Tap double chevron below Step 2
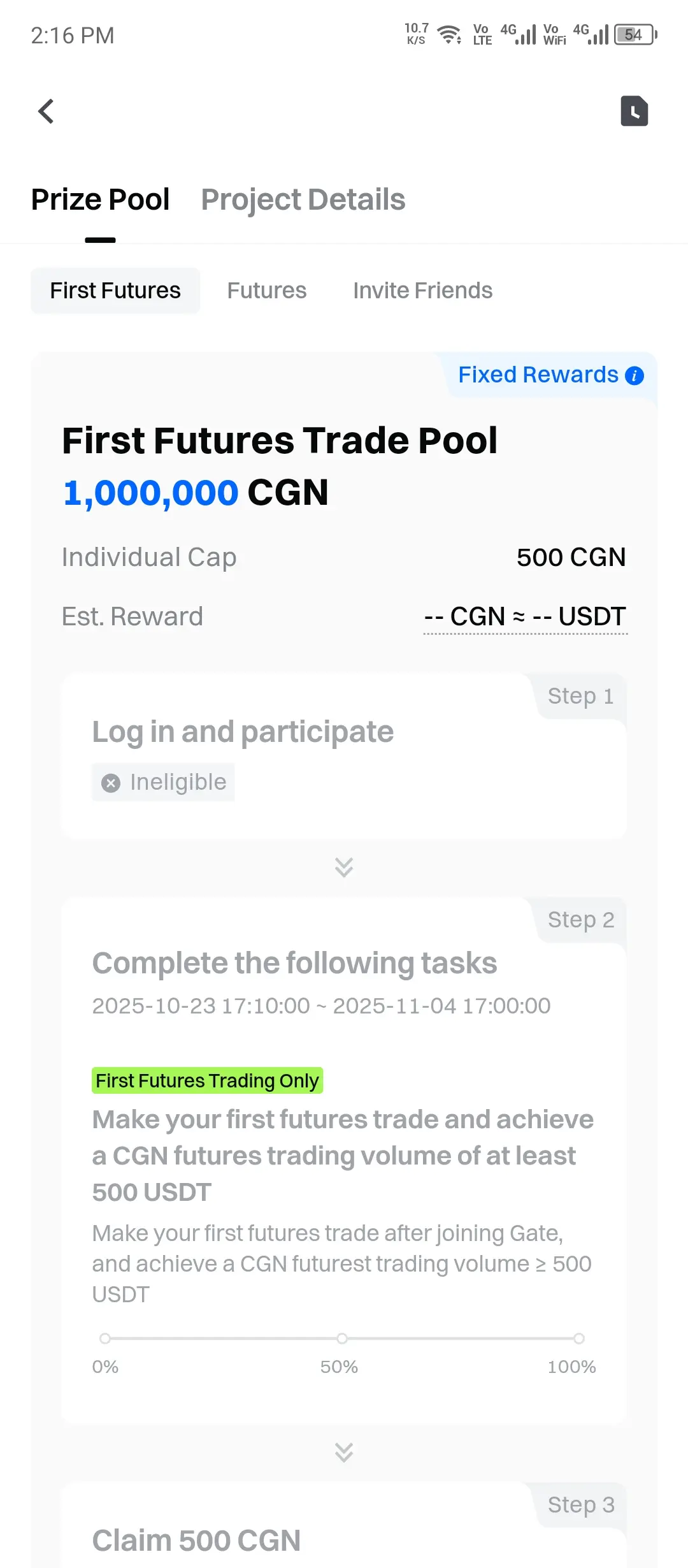 coord(344,1452)
